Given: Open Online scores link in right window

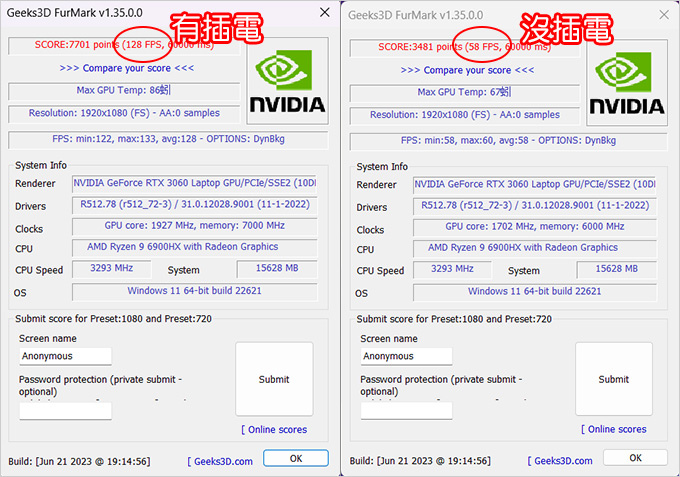Looking at the screenshot, I should click(x=614, y=429).
